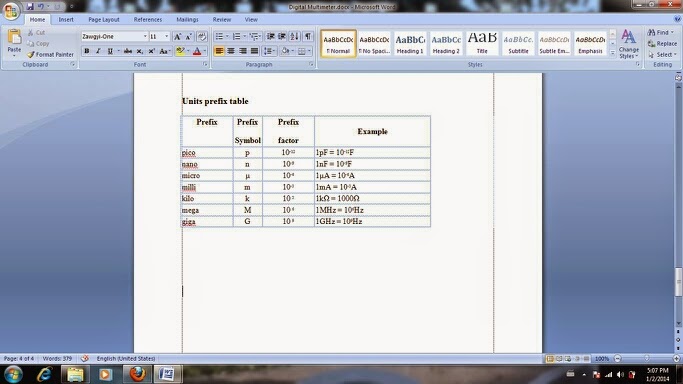Open the line spacing options
This screenshot has height=384, width=683.
point(269,51)
